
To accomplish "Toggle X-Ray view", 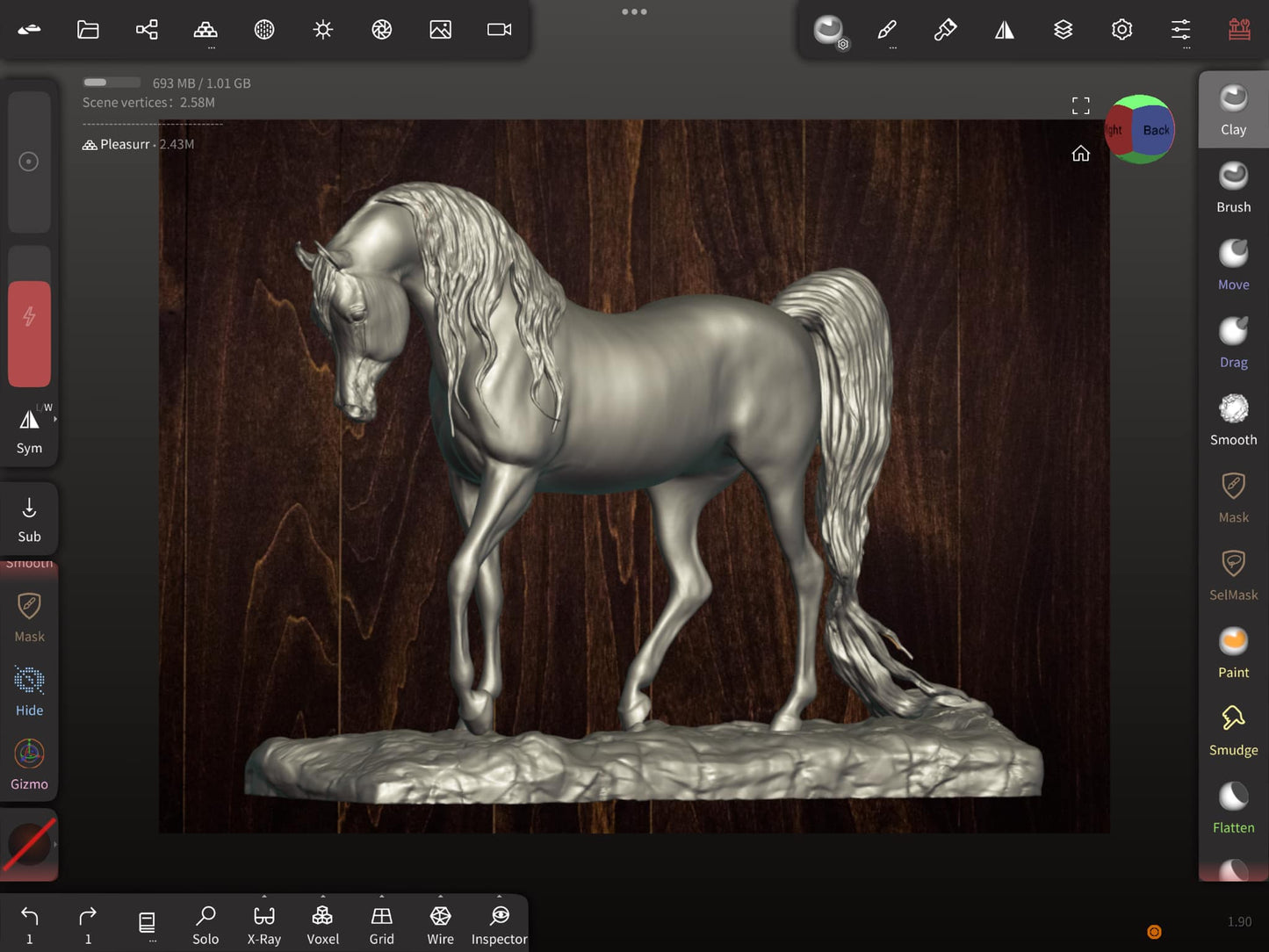I will 264,925.
